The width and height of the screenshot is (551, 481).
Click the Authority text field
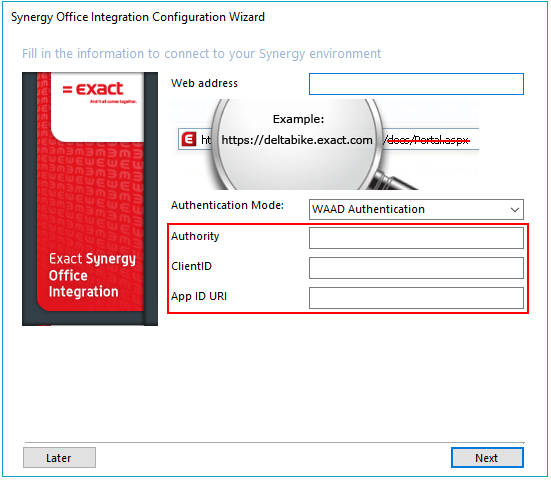[416, 238]
